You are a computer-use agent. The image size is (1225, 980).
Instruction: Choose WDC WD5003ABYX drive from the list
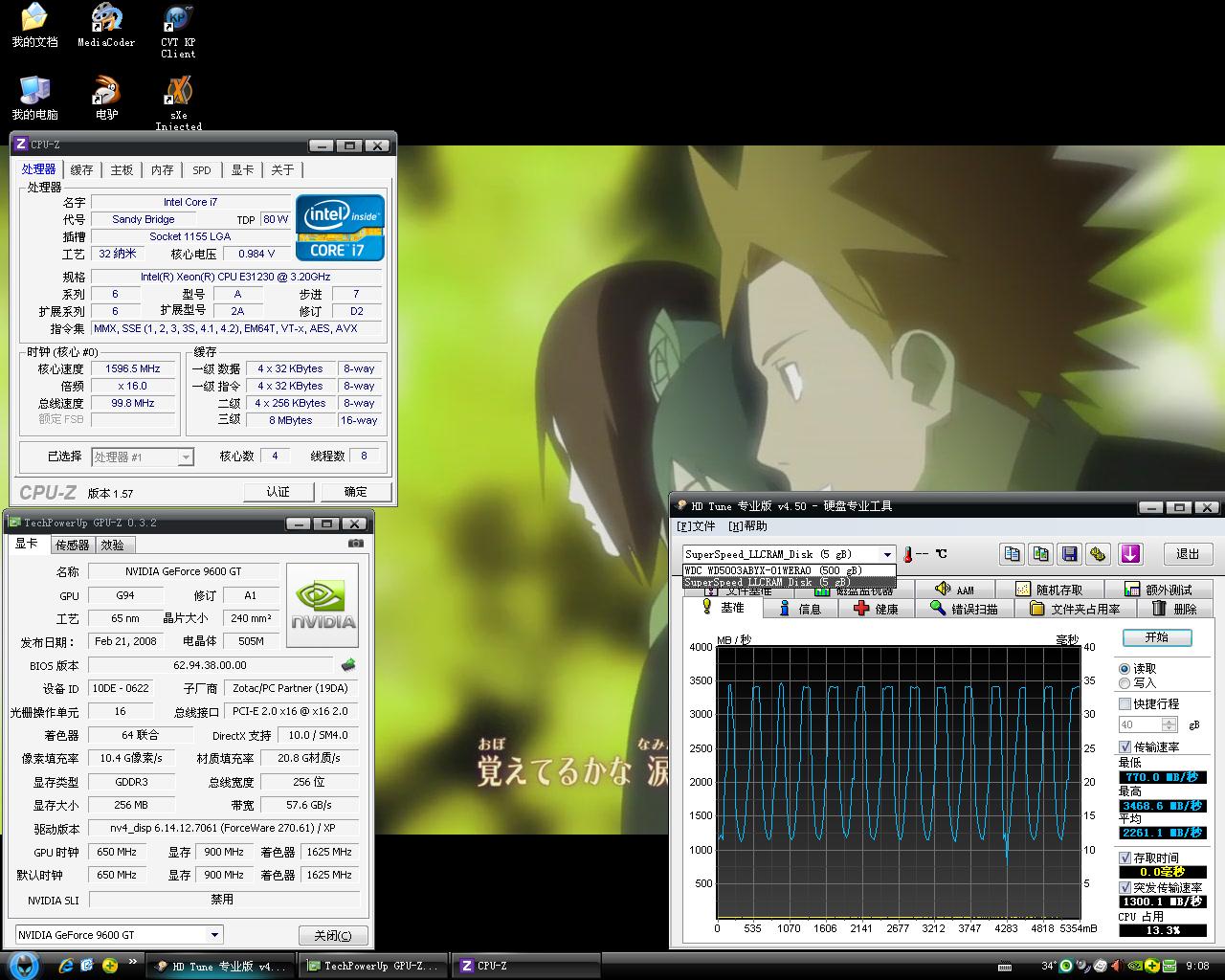coord(789,570)
